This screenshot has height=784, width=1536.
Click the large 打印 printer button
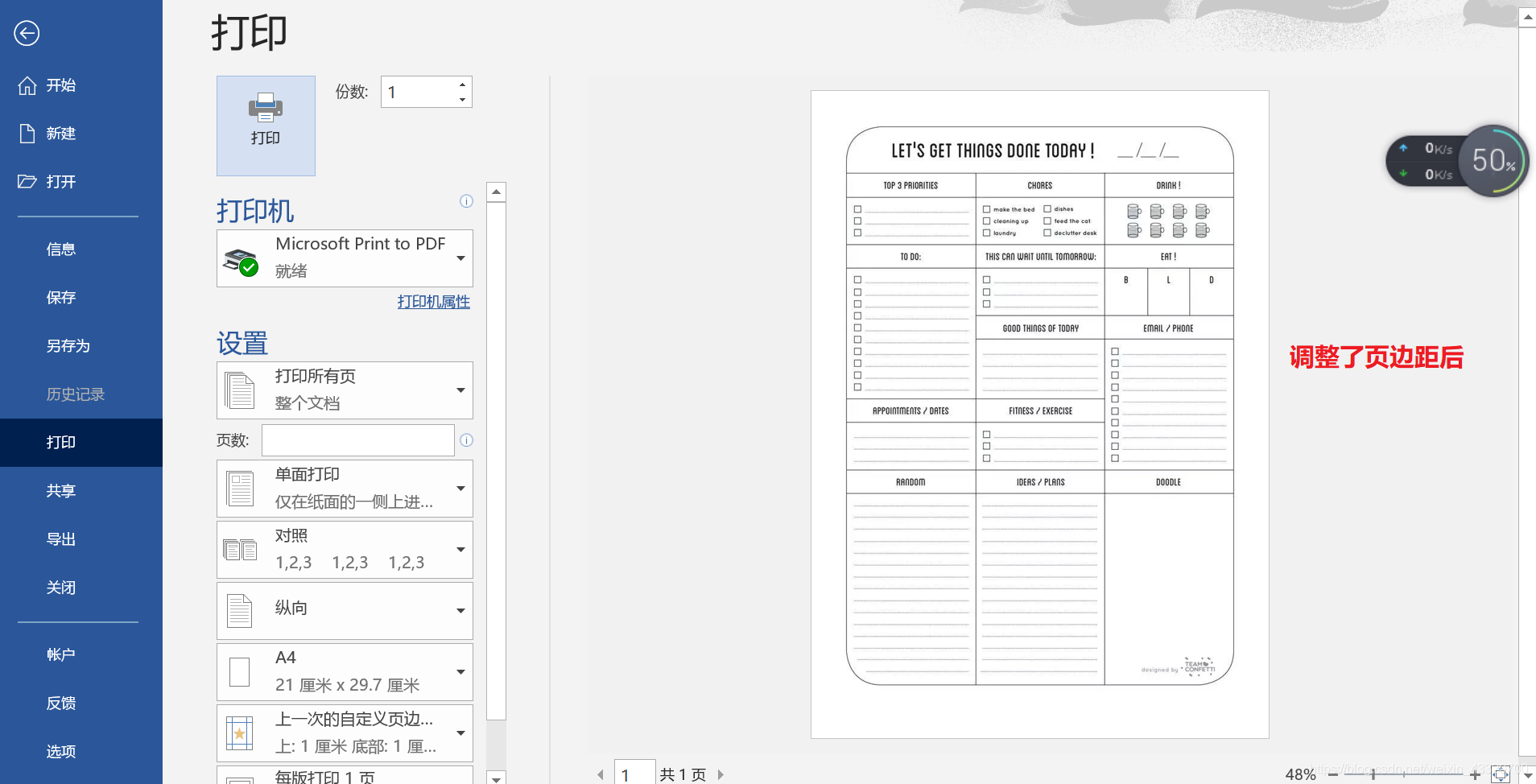tap(266, 126)
